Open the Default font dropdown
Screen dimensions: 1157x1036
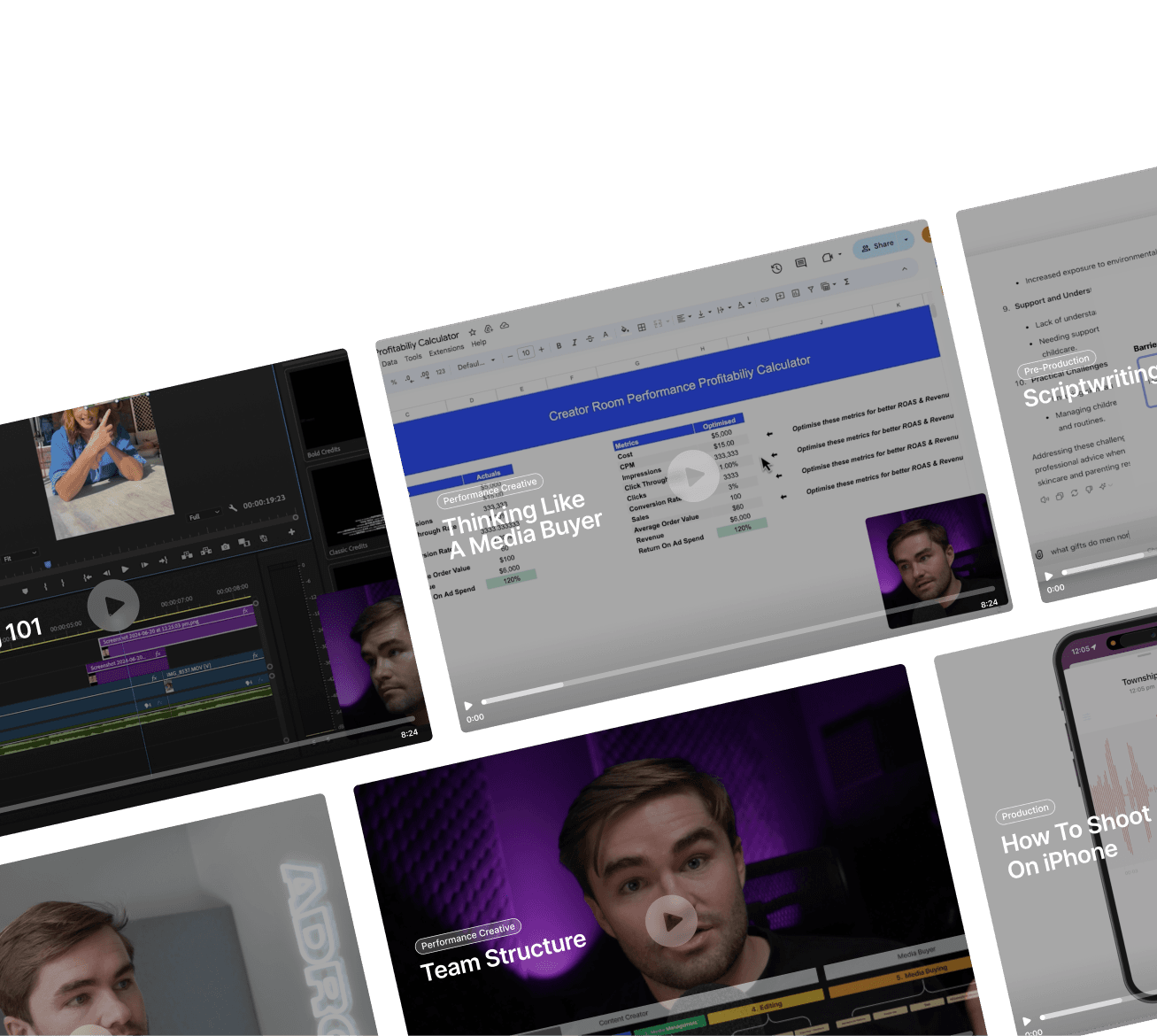476,364
